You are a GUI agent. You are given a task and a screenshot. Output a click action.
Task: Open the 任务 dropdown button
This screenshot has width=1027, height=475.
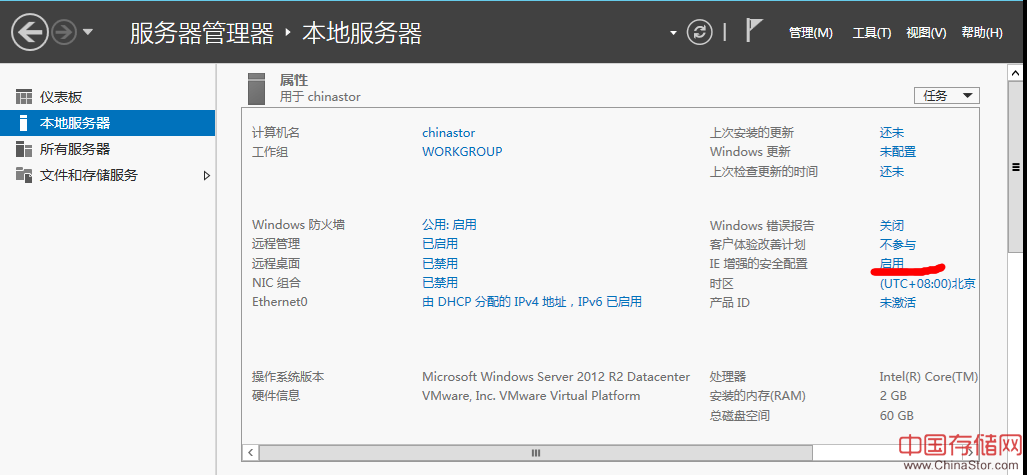point(946,96)
